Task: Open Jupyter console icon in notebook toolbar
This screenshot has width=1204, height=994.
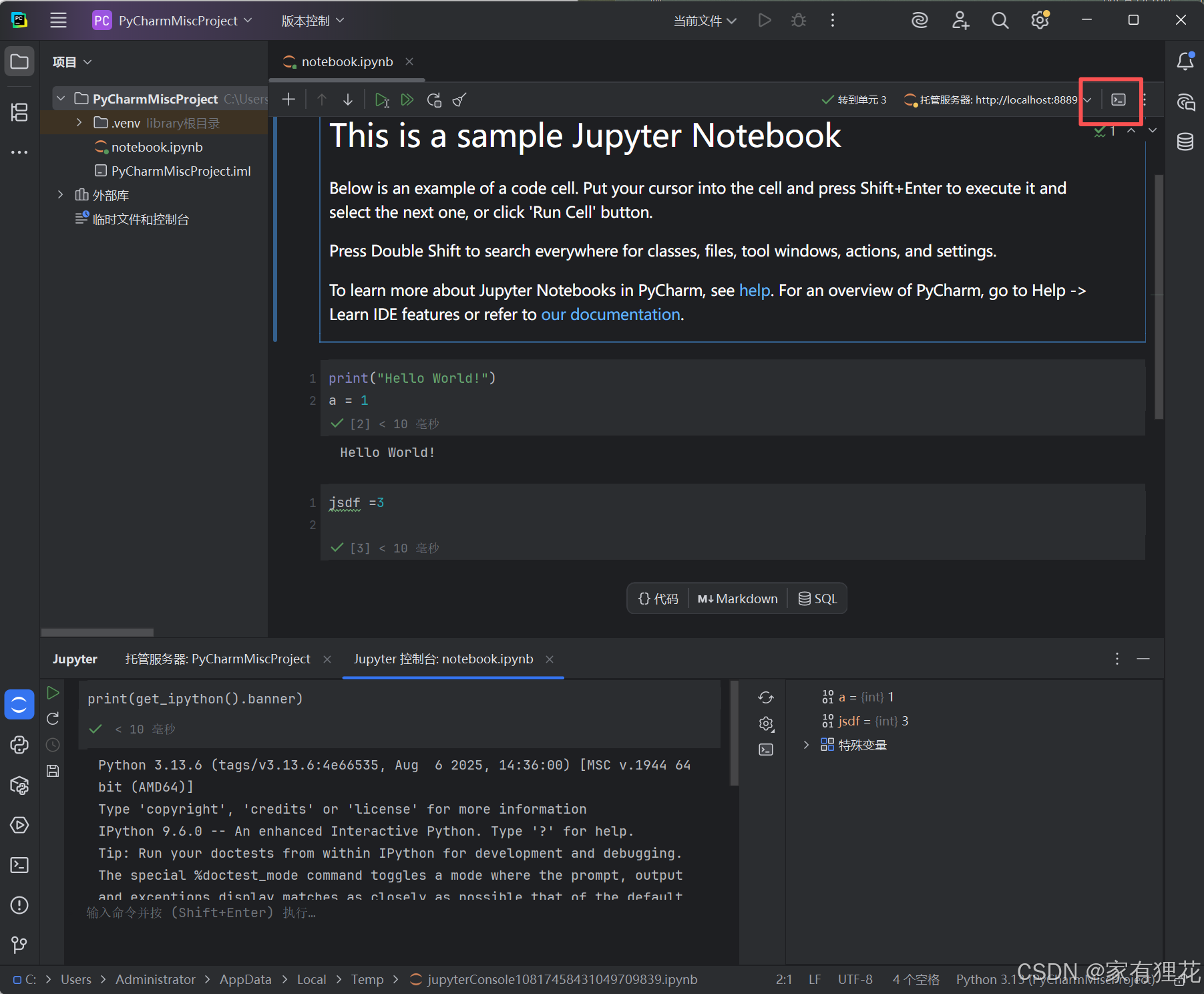Action: pos(1119,100)
